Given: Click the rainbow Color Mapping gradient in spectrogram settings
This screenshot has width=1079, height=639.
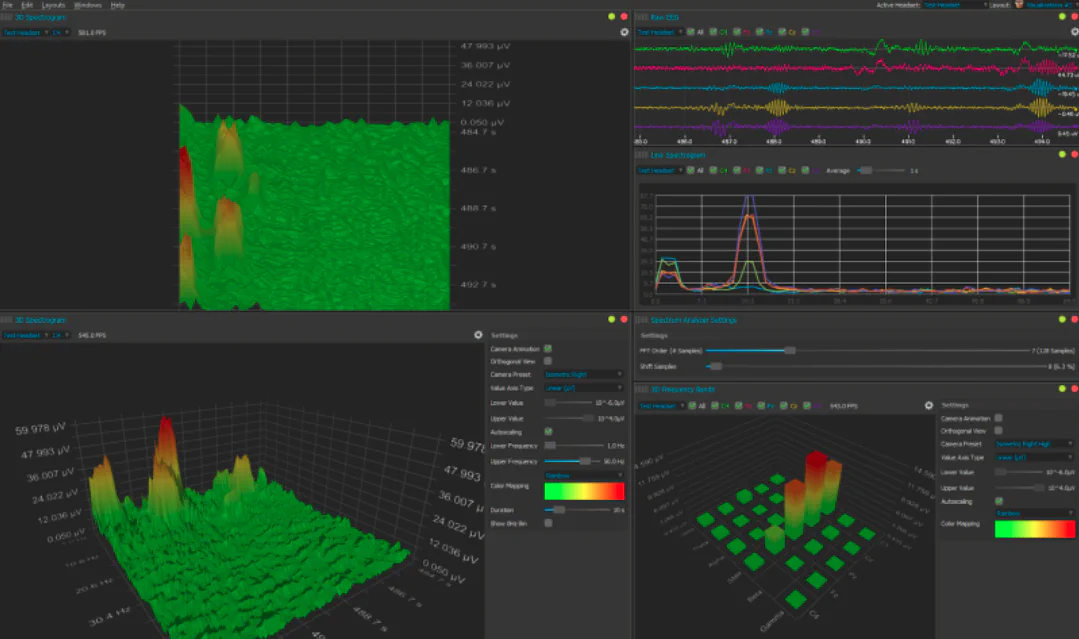Looking at the screenshot, I should 584,491.
